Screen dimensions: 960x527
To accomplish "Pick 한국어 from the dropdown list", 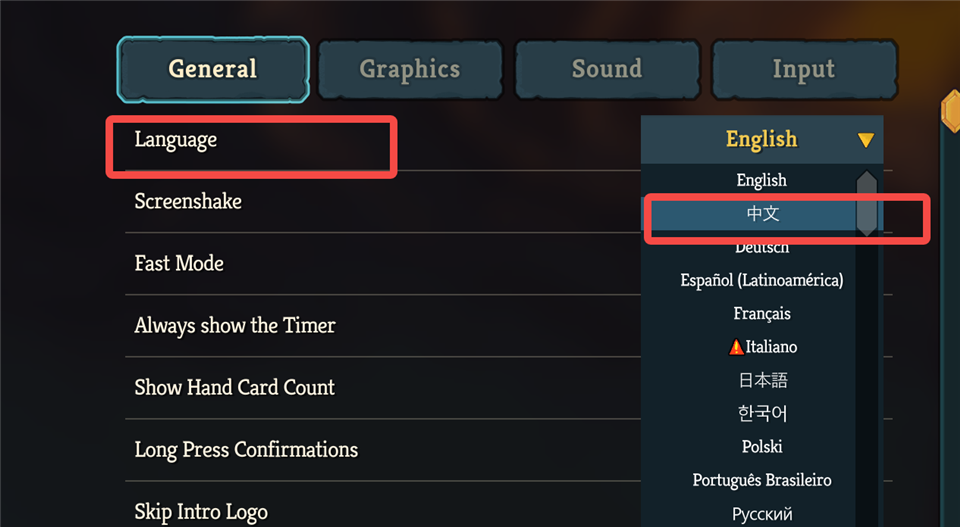I will click(x=762, y=413).
